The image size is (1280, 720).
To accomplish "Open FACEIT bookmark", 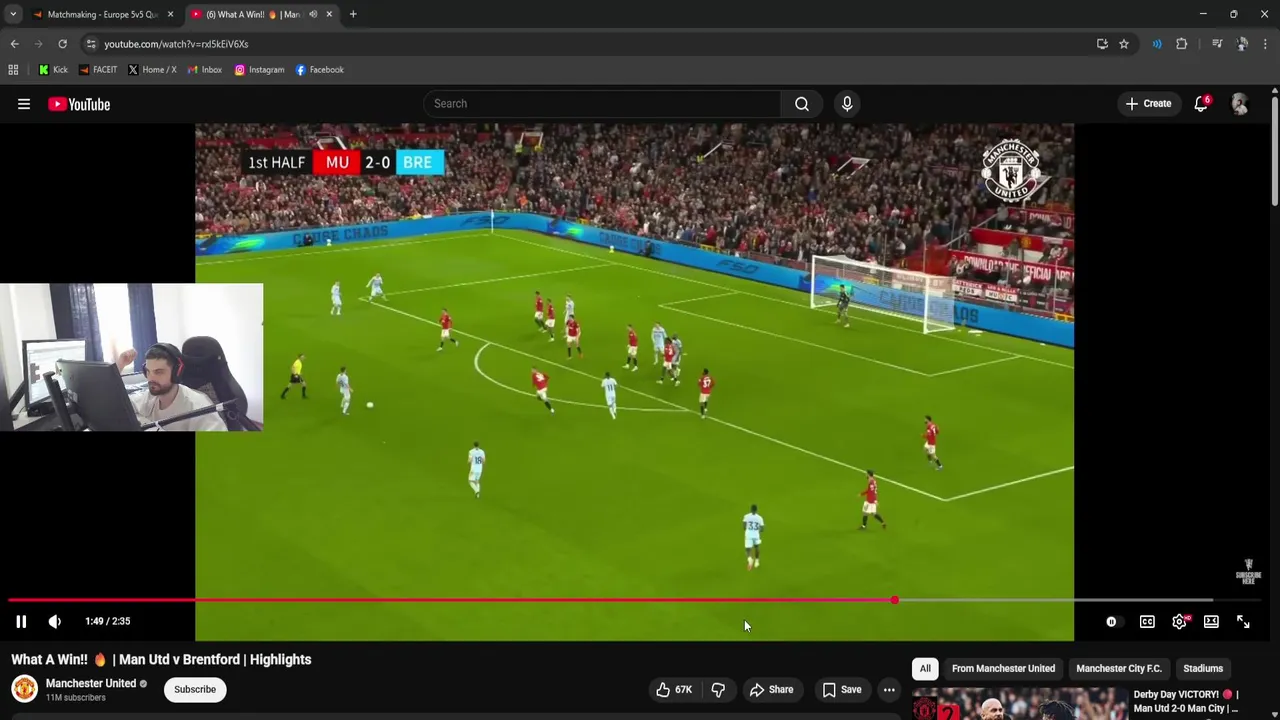I will pyautogui.click(x=98, y=70).
